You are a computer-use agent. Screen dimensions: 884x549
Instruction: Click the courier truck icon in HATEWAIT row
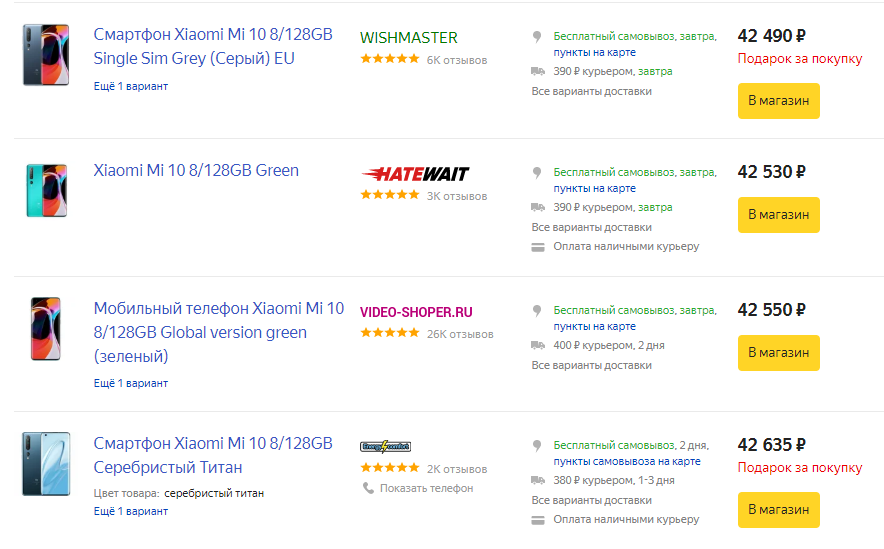tap(538, 207)
